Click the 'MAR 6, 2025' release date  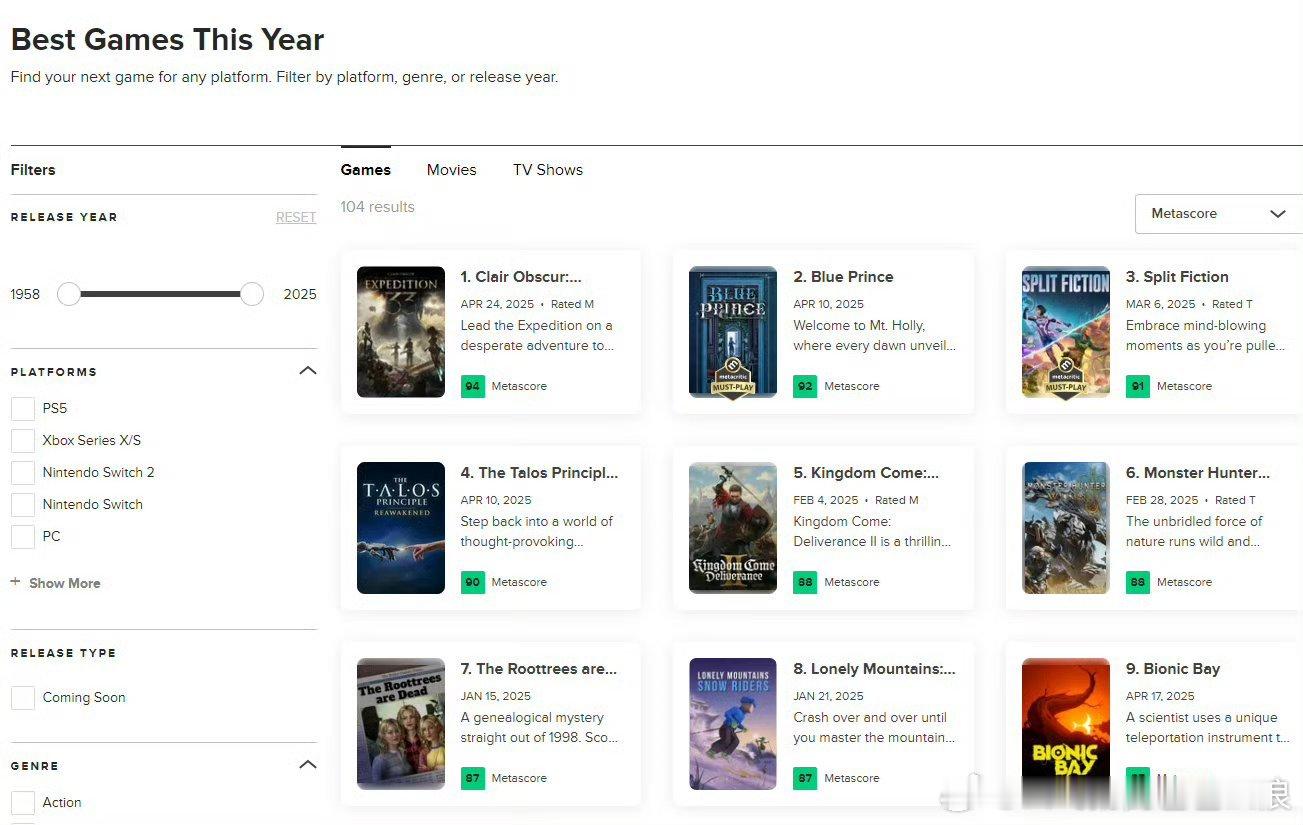1161,304
